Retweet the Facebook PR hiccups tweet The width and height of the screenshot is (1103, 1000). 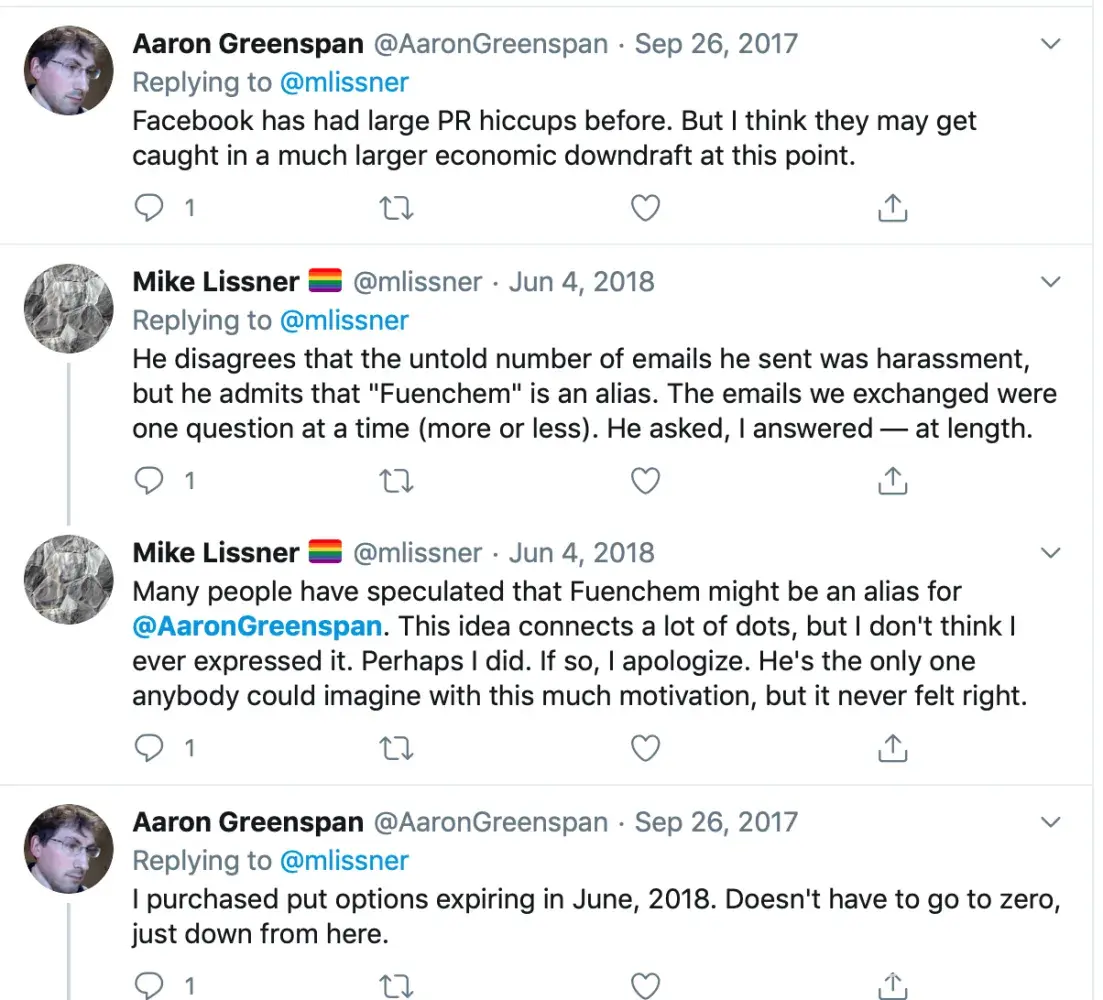[x=397, y=208]
